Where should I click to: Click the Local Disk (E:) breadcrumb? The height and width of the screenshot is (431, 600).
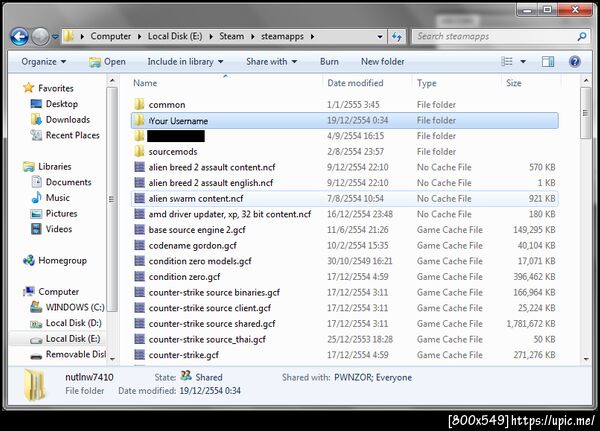175,36
